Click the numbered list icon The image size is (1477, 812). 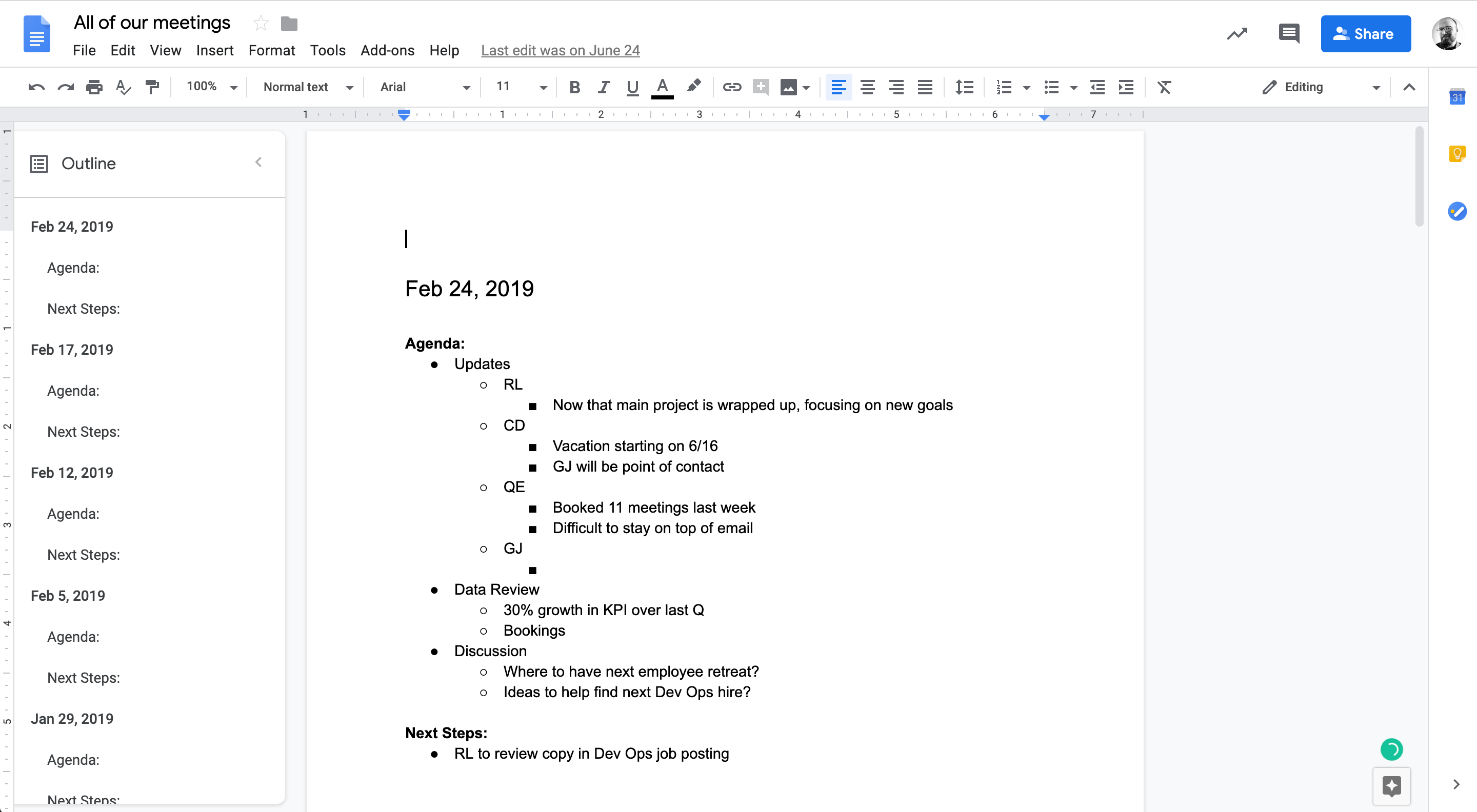click(x=1004, y=87)
